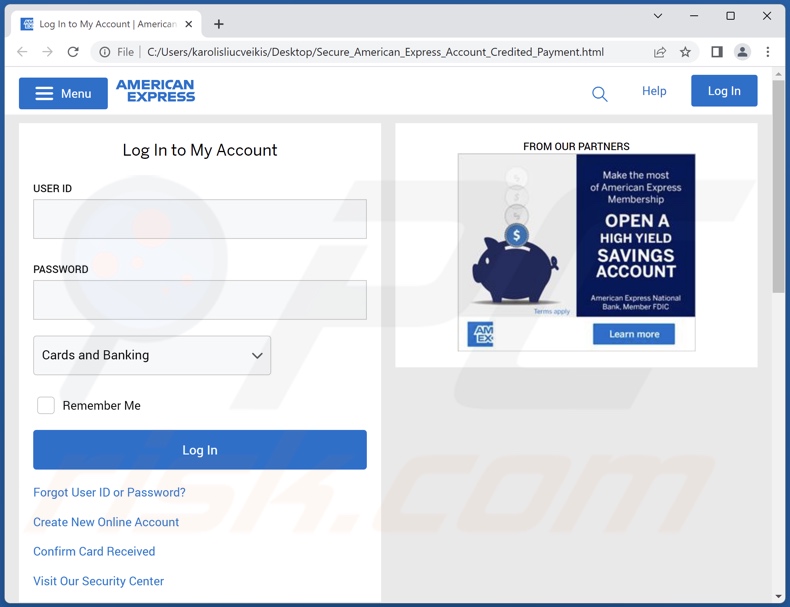Click the header Log In button
The height and width of the screenshot is (607, 790).
coord(724,91)
